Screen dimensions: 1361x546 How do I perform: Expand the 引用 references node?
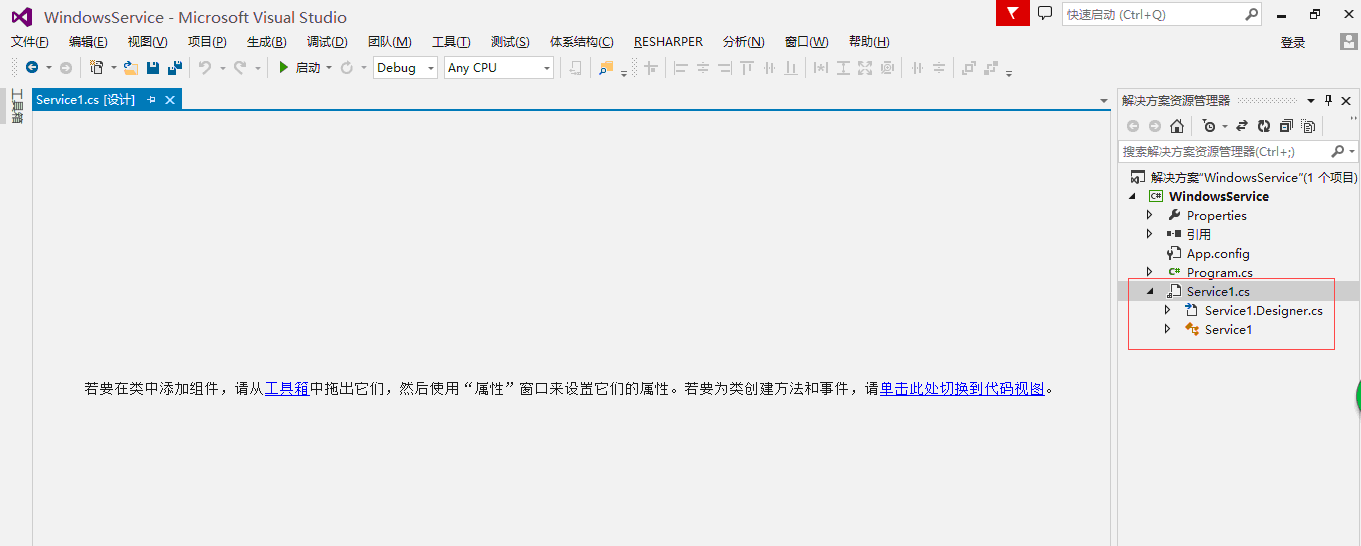click(1150, 234)
